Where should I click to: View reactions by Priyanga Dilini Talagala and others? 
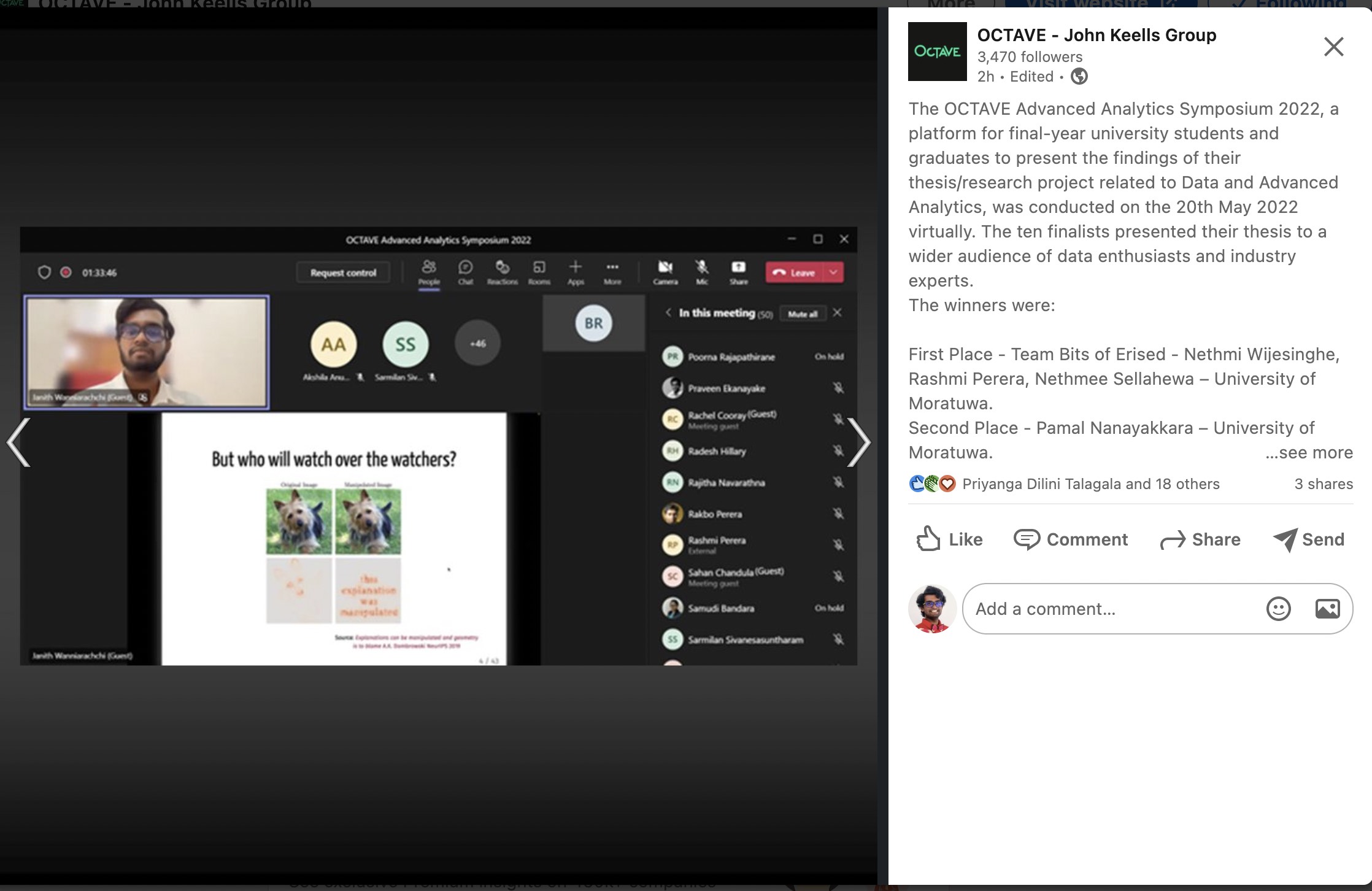tap(1090, 484)
